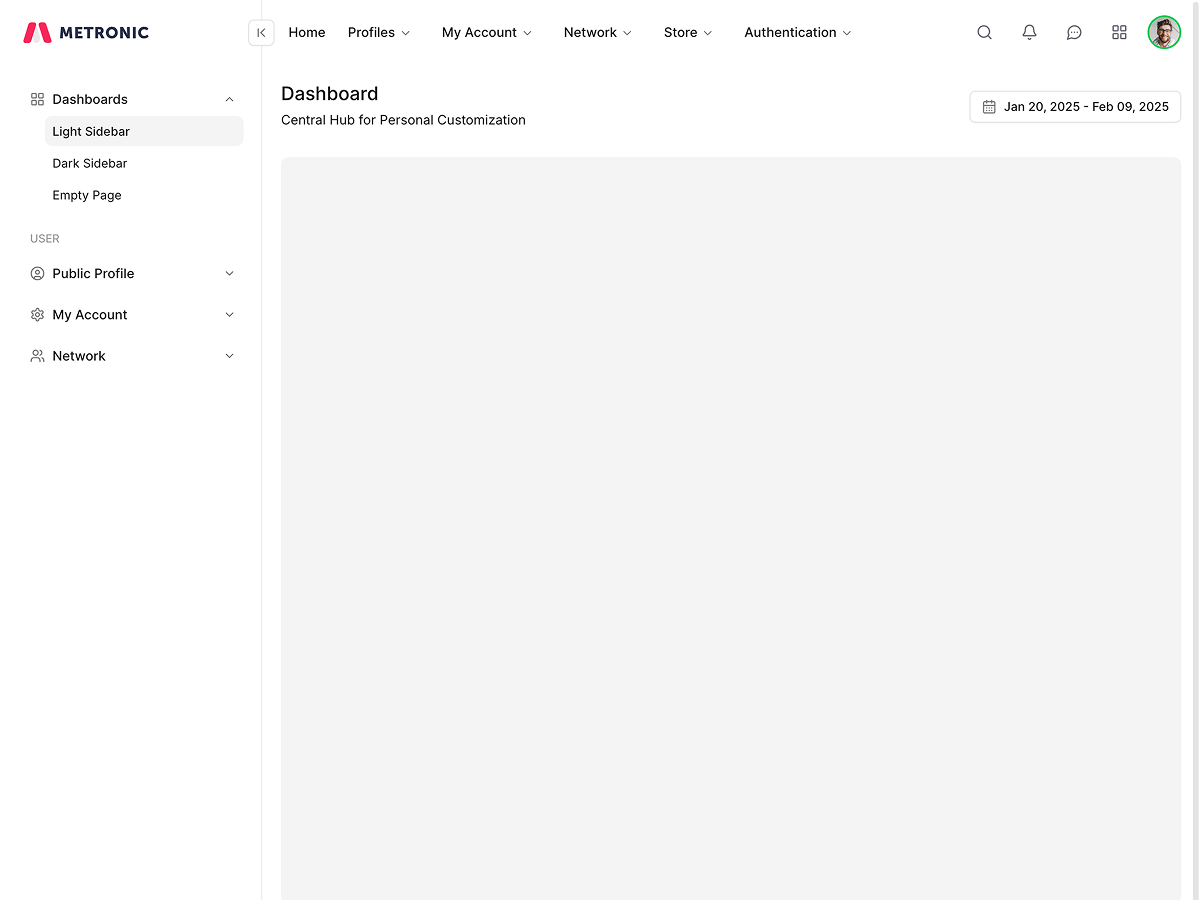Open the chat messages icon
The height and width of the screenshot is (900, 1200).
(x=1074, y=33)
